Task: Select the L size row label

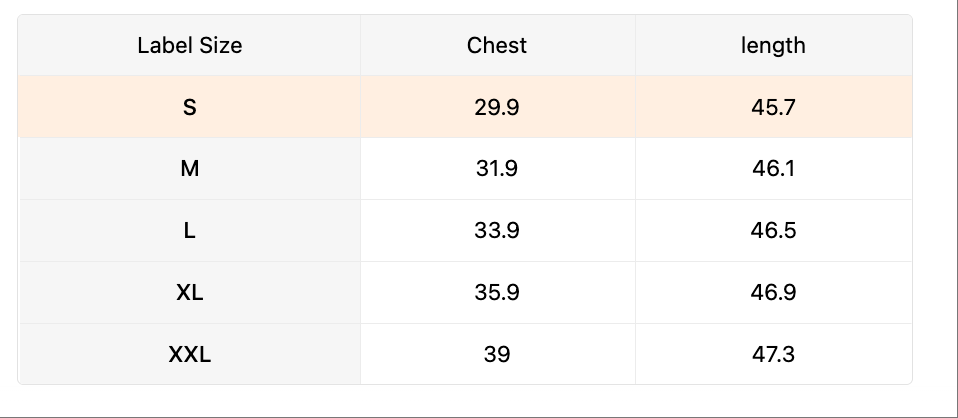Action: click(x=190, y=231)
